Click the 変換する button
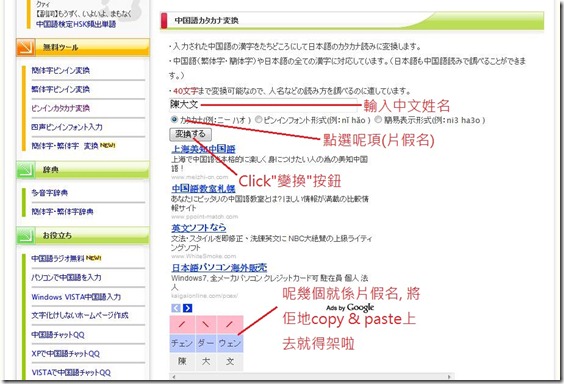564x384 pixels. 190,134
